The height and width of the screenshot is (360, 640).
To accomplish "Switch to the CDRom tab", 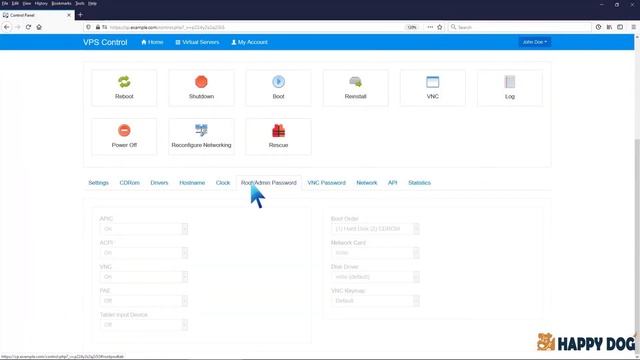I will (x=129, y=182).
